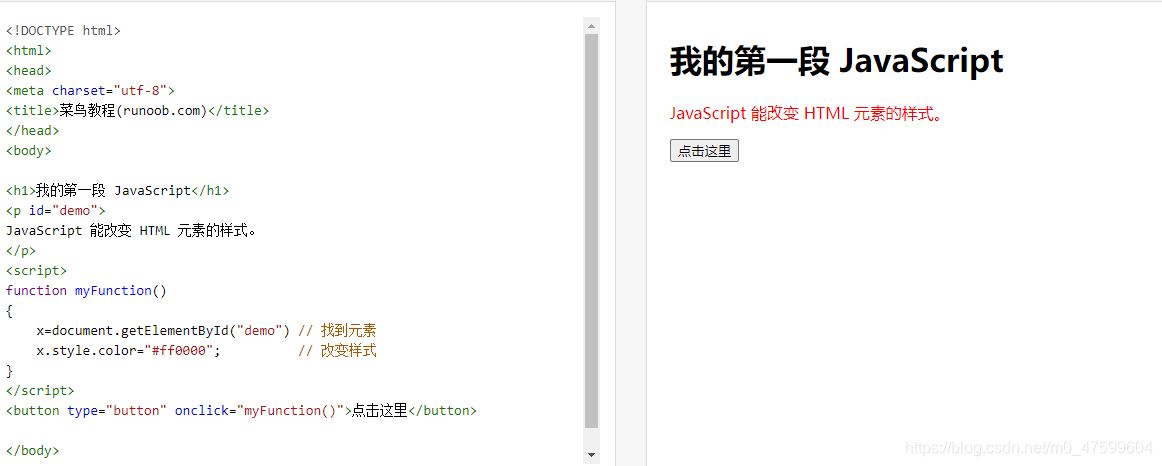Click the <button type="button"> code line

click(242, 411)
